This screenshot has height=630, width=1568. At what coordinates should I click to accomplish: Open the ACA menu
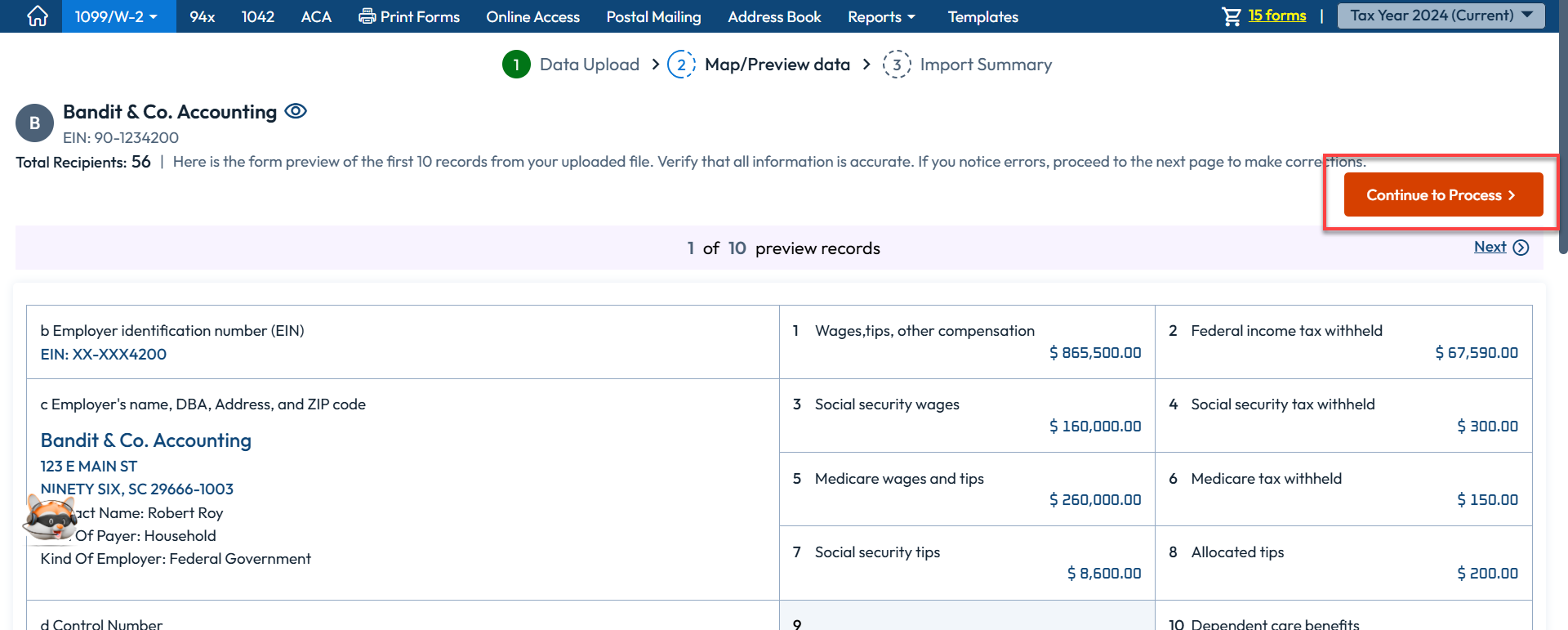[316, 16]
